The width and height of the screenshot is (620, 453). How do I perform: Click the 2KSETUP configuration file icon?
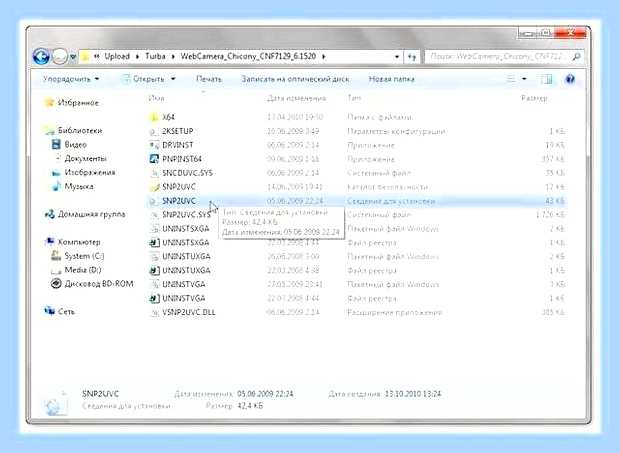tap(154, 131)
